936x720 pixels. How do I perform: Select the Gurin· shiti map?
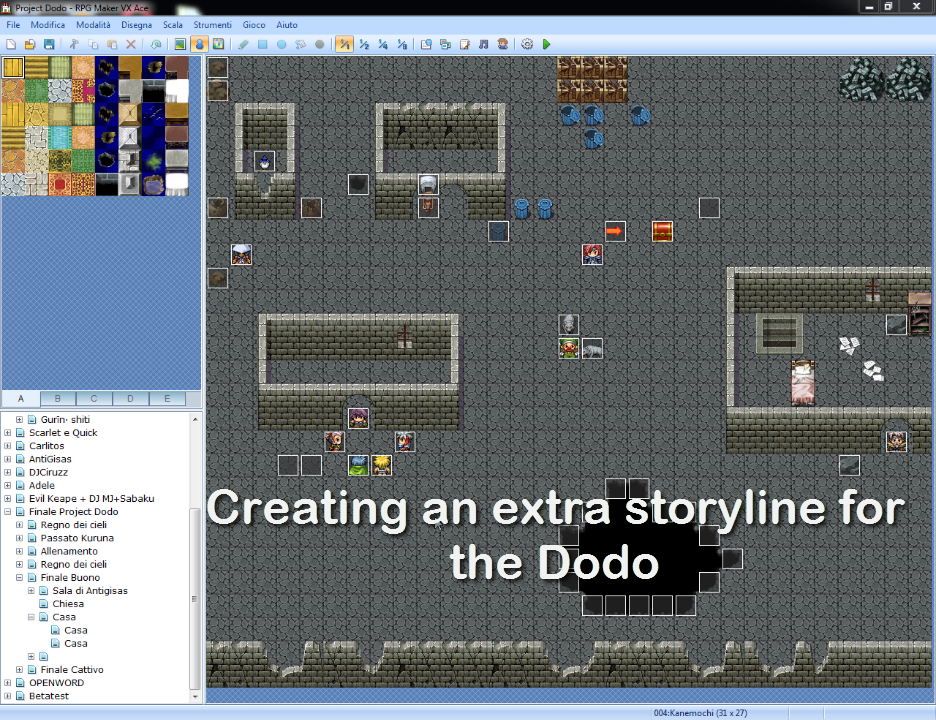click(65, 420)
